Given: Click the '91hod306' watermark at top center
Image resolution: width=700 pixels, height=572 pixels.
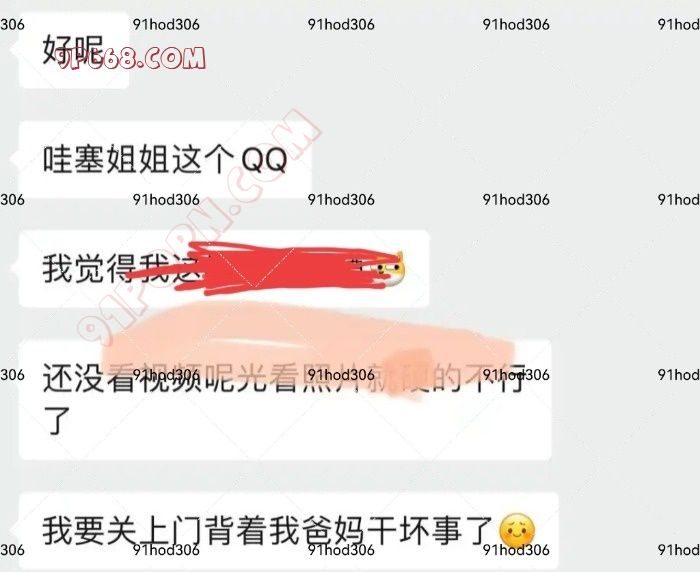Looking at the screenshot, I should tap(341, 24).
